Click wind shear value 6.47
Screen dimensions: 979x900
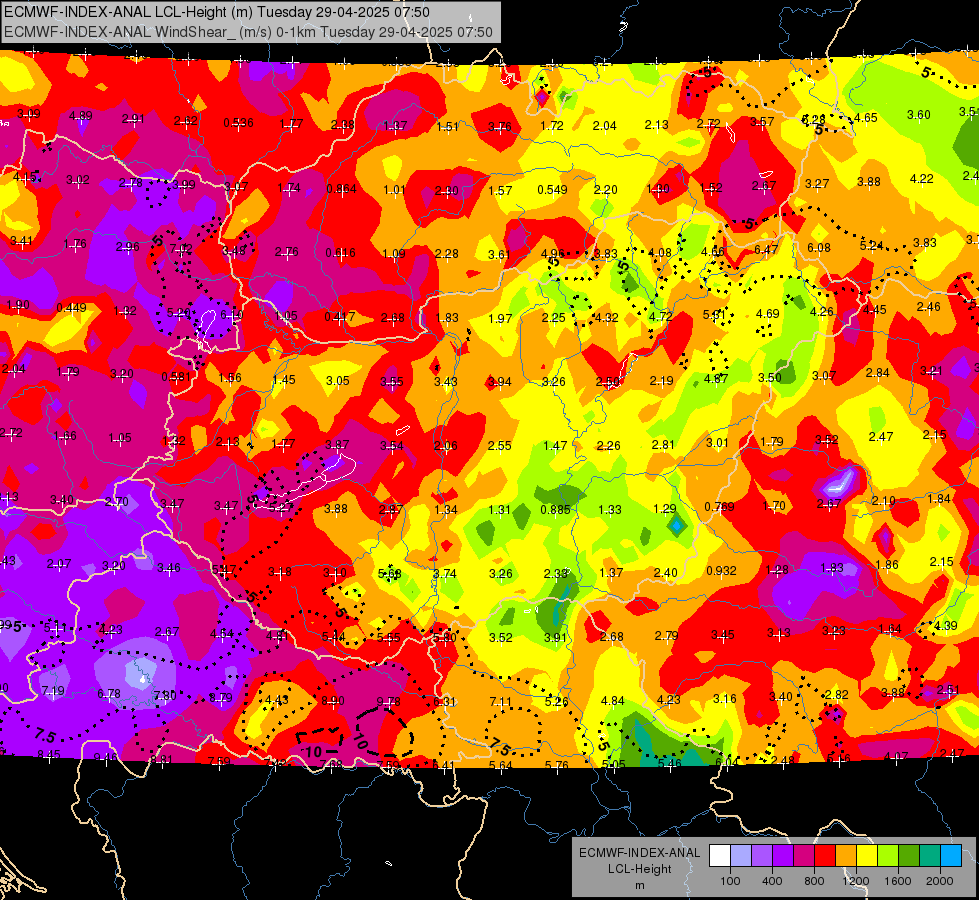click(766, 249)
